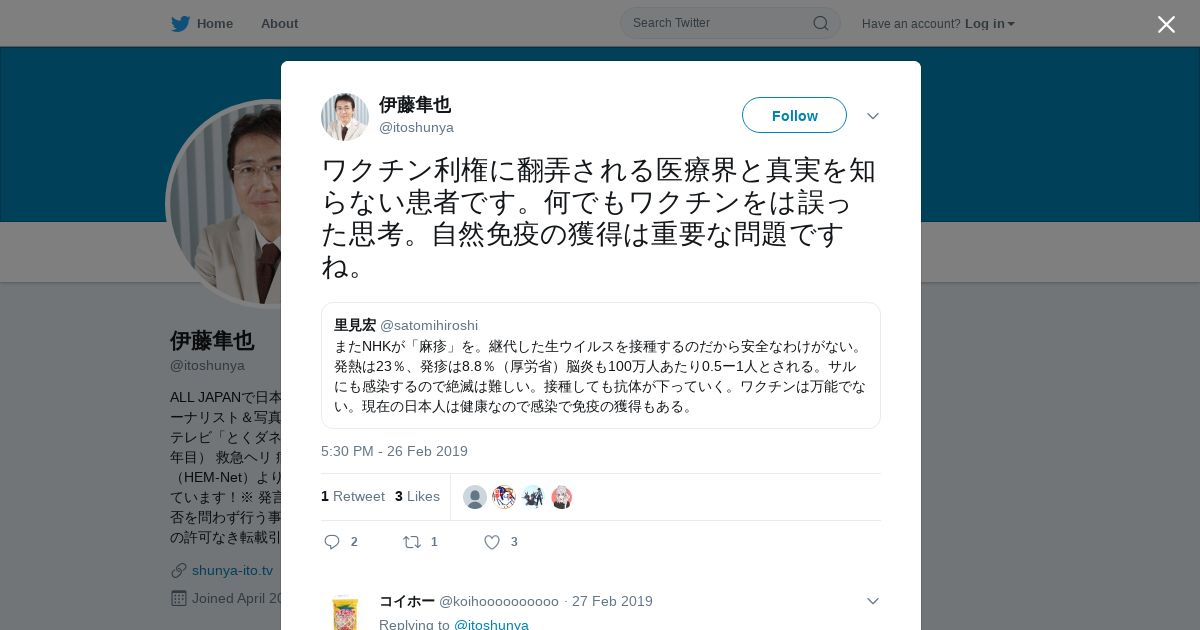The width and height of the screenshot is (1200, 630).
Task: Go to Home in top navigation
Action: pos(215,23)
